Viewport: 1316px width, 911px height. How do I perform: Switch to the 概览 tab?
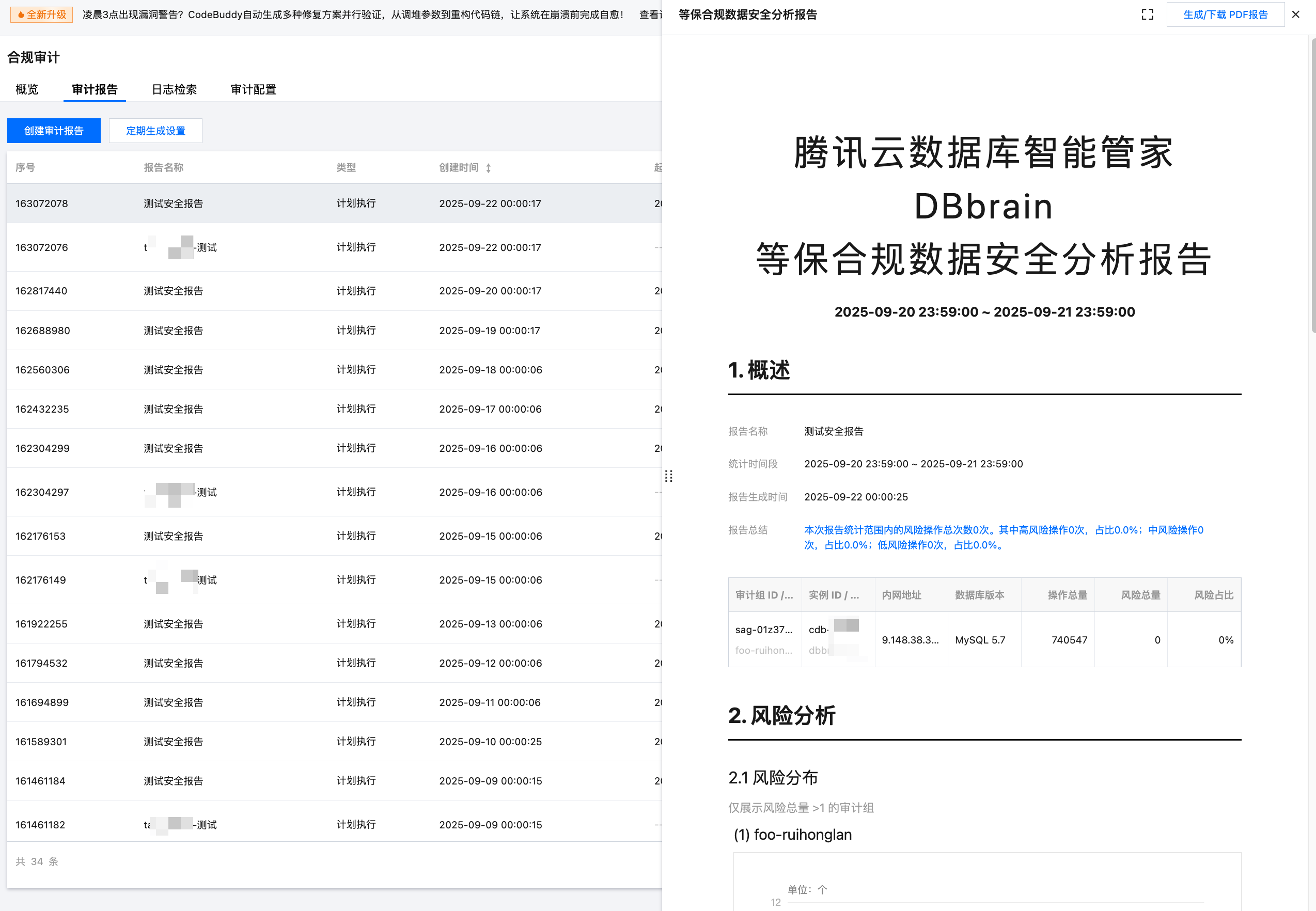click(x=27, y=90)
